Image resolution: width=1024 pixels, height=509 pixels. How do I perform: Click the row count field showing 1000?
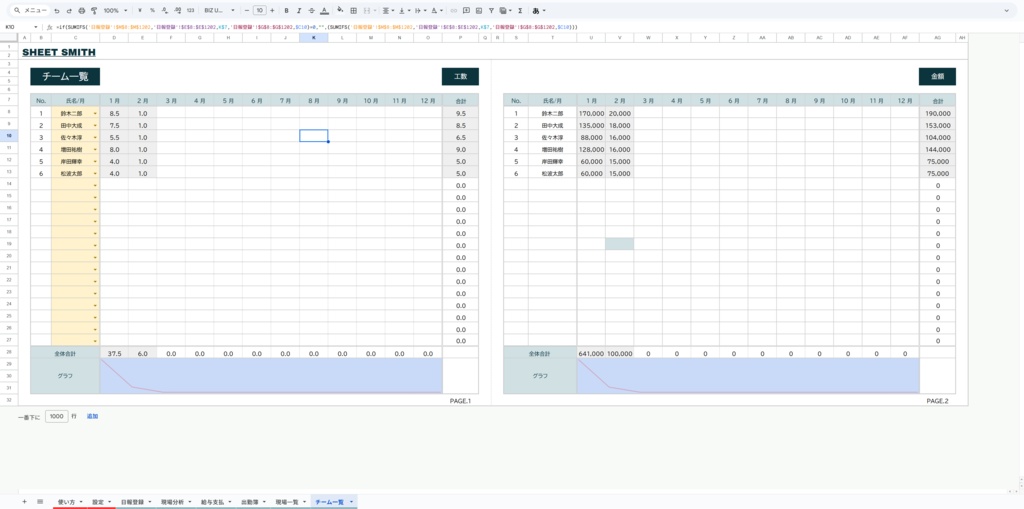tap(57, 416)
